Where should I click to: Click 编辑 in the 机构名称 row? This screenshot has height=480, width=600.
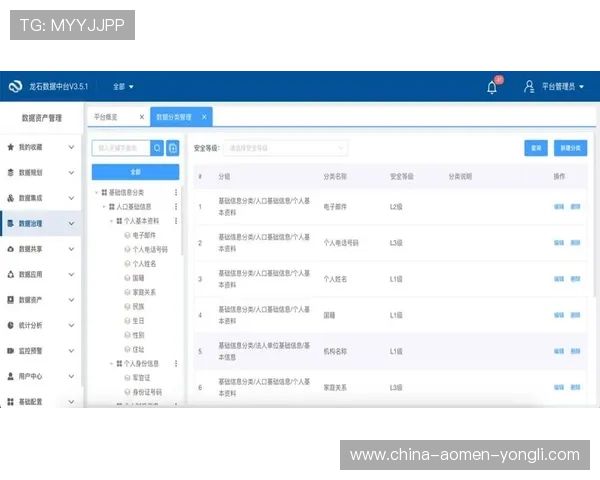coord(559,351)
